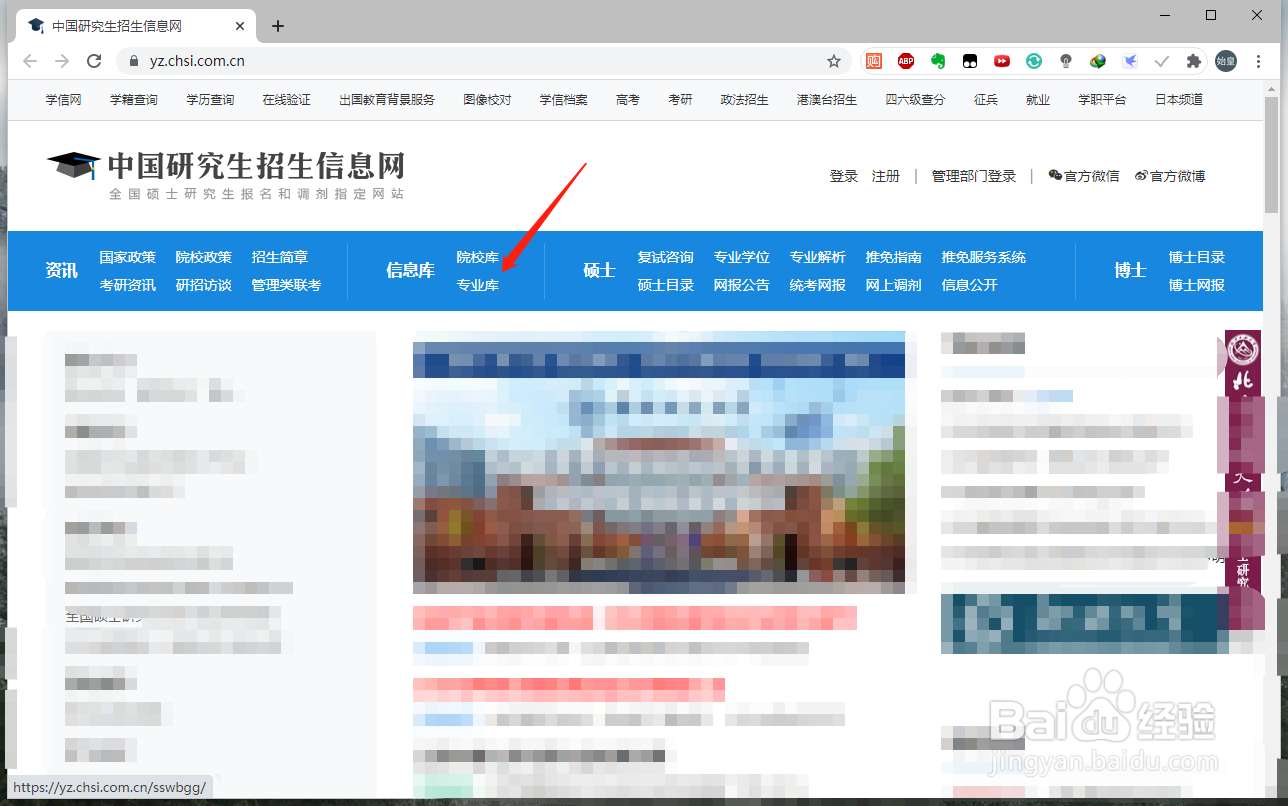The image size is (1288, 806).
Task: Open 在线验证 in top navigation
Action: [287, 100]
